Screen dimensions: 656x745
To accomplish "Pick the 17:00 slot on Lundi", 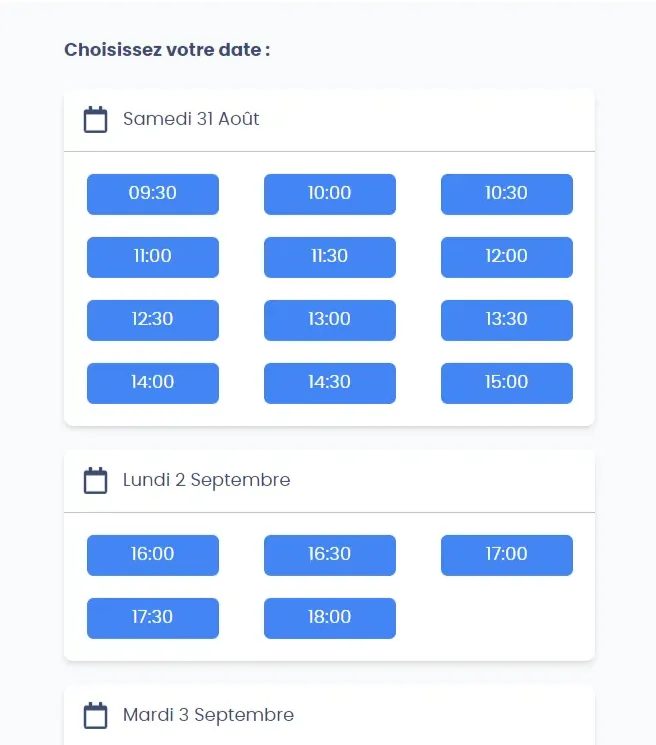I will (507, 555).
